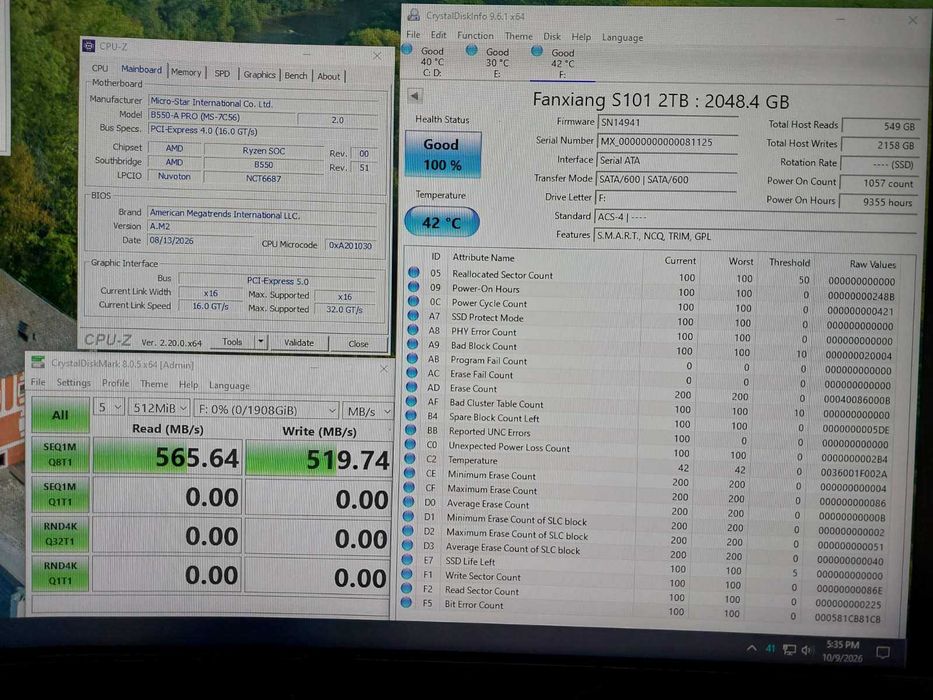
Task: Open the test count dropdown showing 5
Action: (x=109, y=407)
